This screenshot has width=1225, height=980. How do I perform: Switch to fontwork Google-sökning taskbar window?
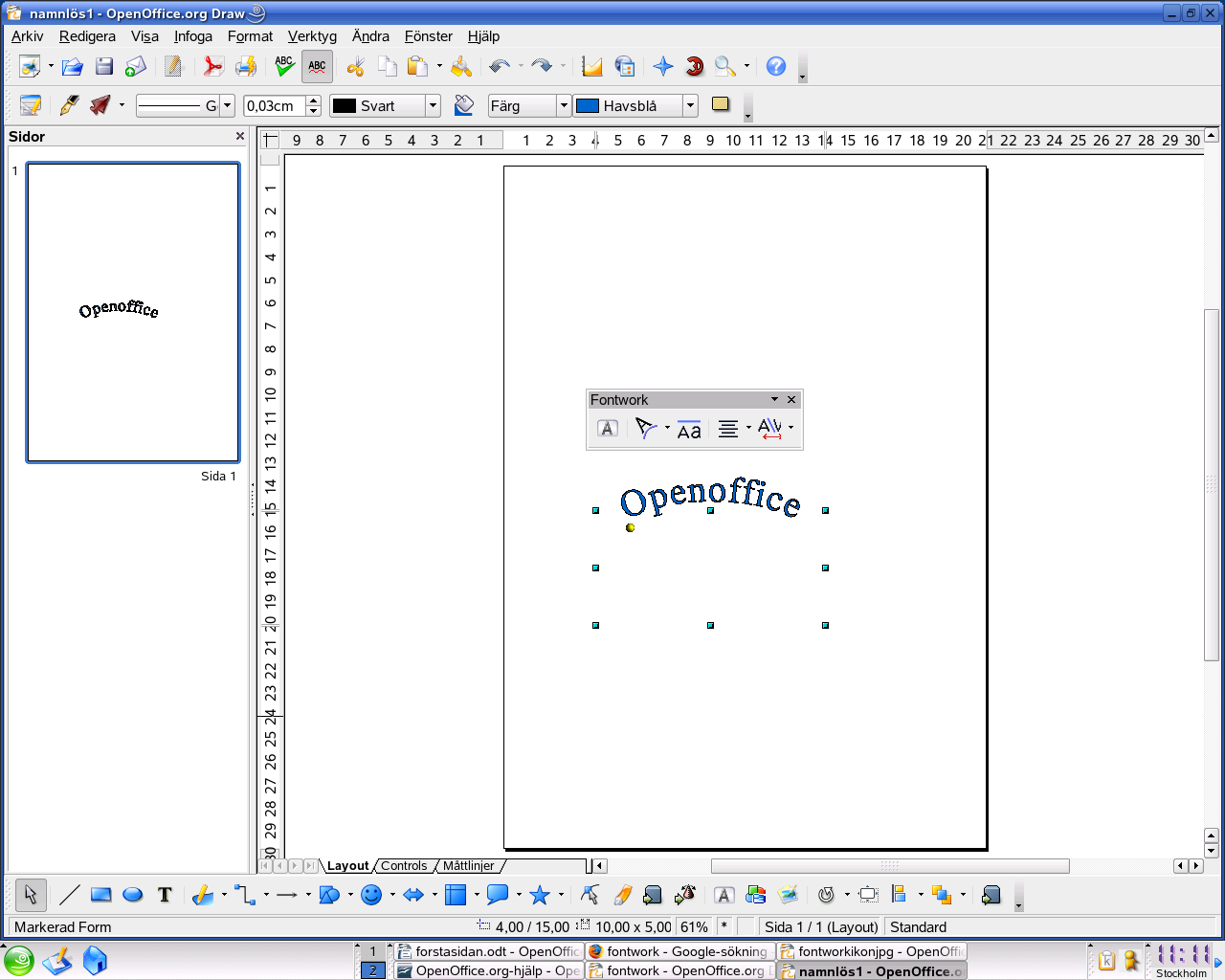679,951
